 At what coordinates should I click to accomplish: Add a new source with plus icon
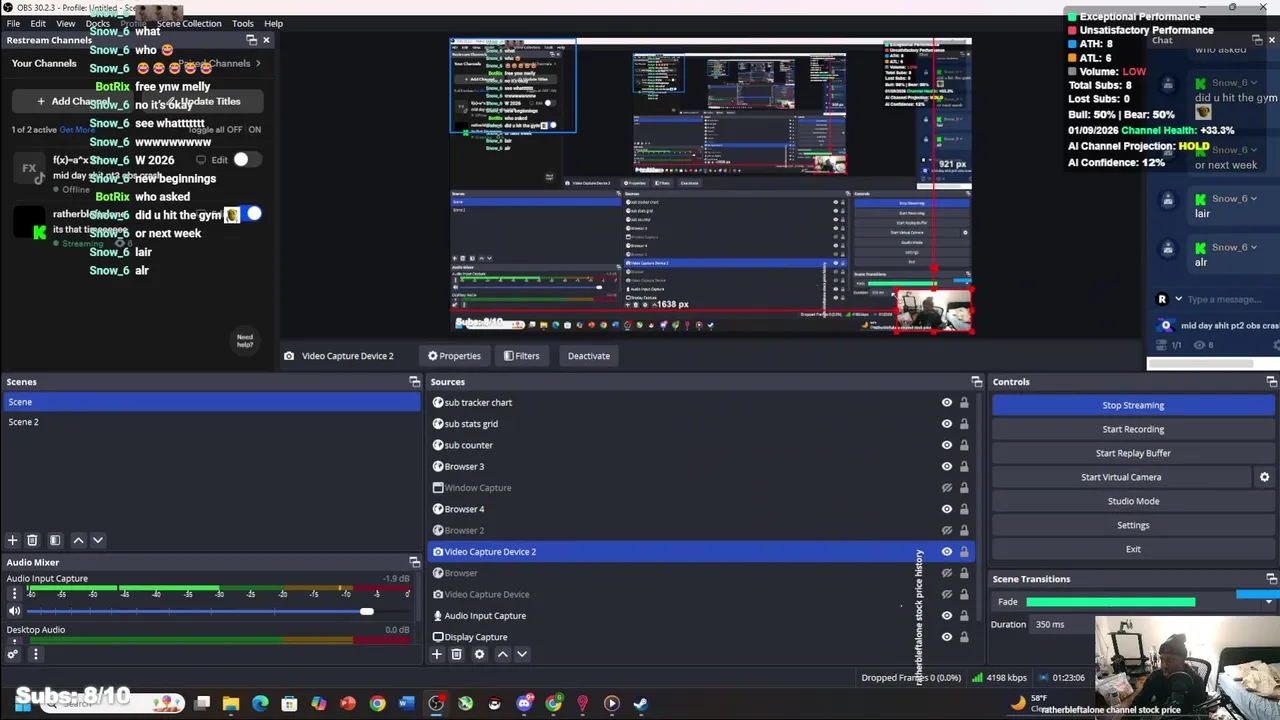(436, 654)
